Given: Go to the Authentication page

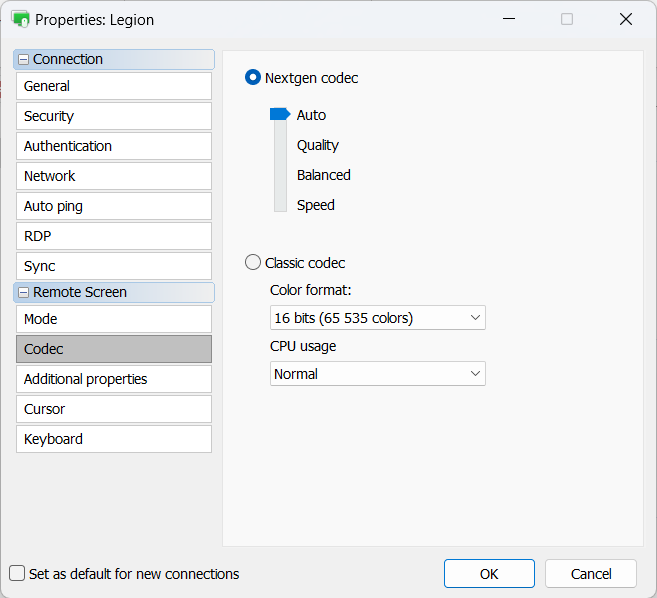Looking at the screenshot, I should point(114,146).
